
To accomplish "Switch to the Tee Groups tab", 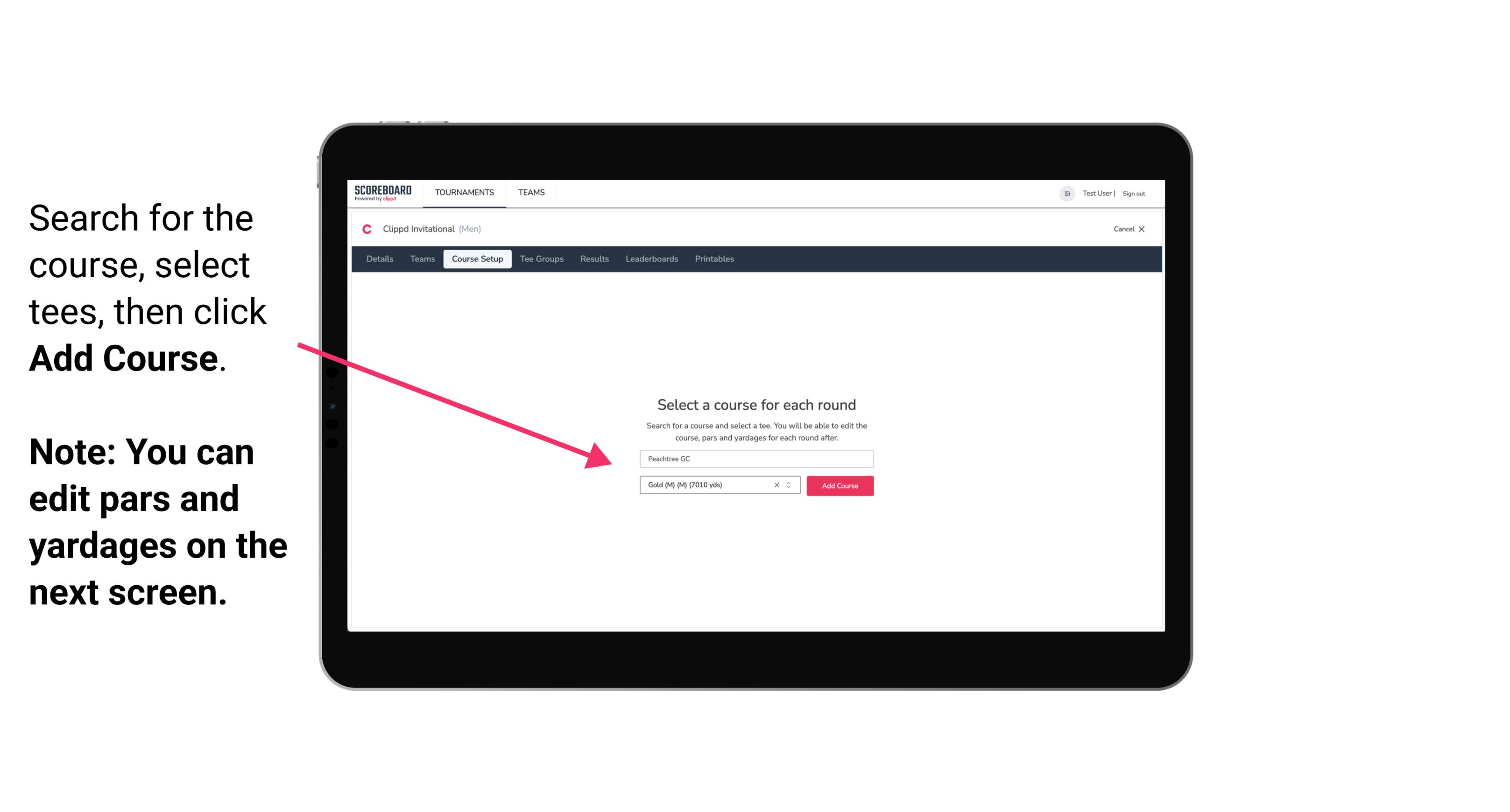I will 540,259.
